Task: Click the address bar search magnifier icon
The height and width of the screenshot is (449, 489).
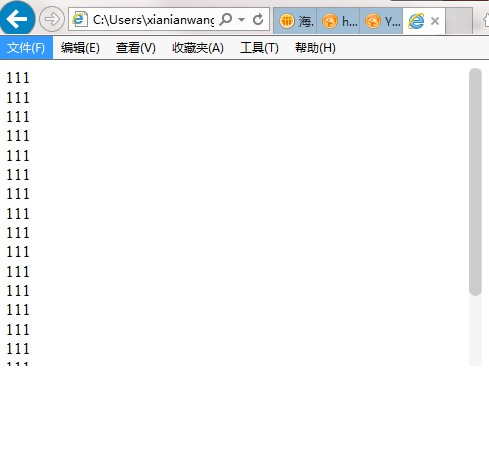Action: coord(226,19)
